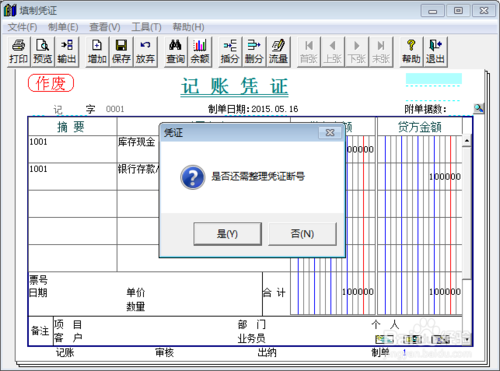The image size is (500, 371).
Task: Open the 文件(F) menu
Action: click(x=22, y=27)
